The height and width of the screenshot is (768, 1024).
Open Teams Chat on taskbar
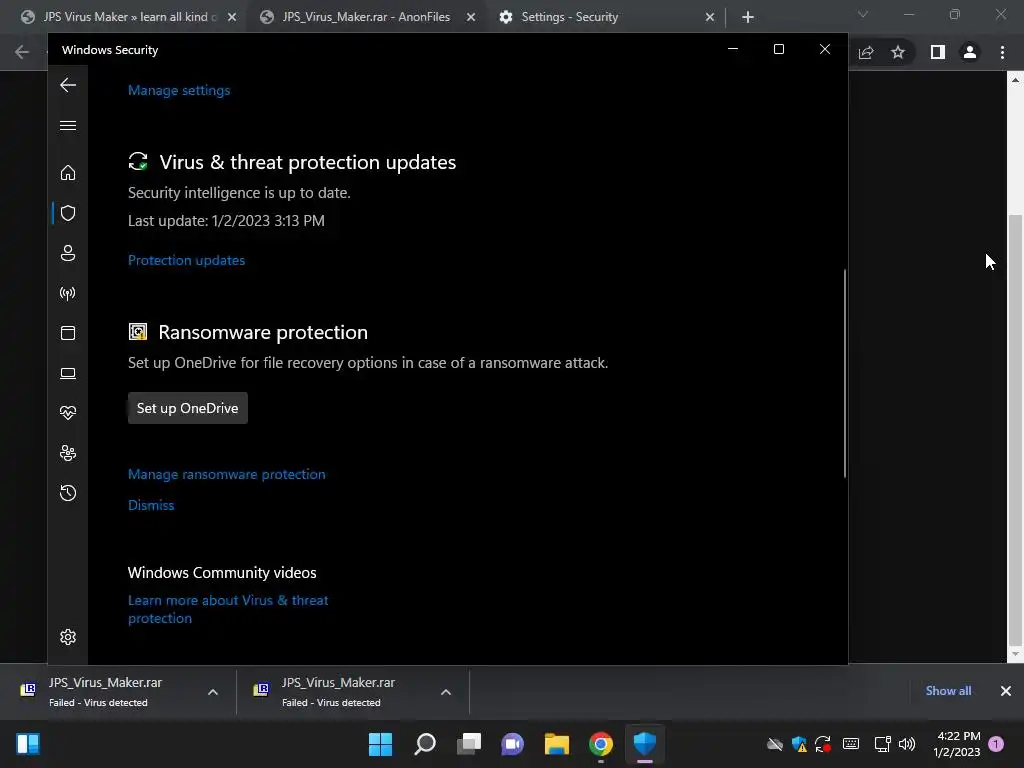[513, 744]
